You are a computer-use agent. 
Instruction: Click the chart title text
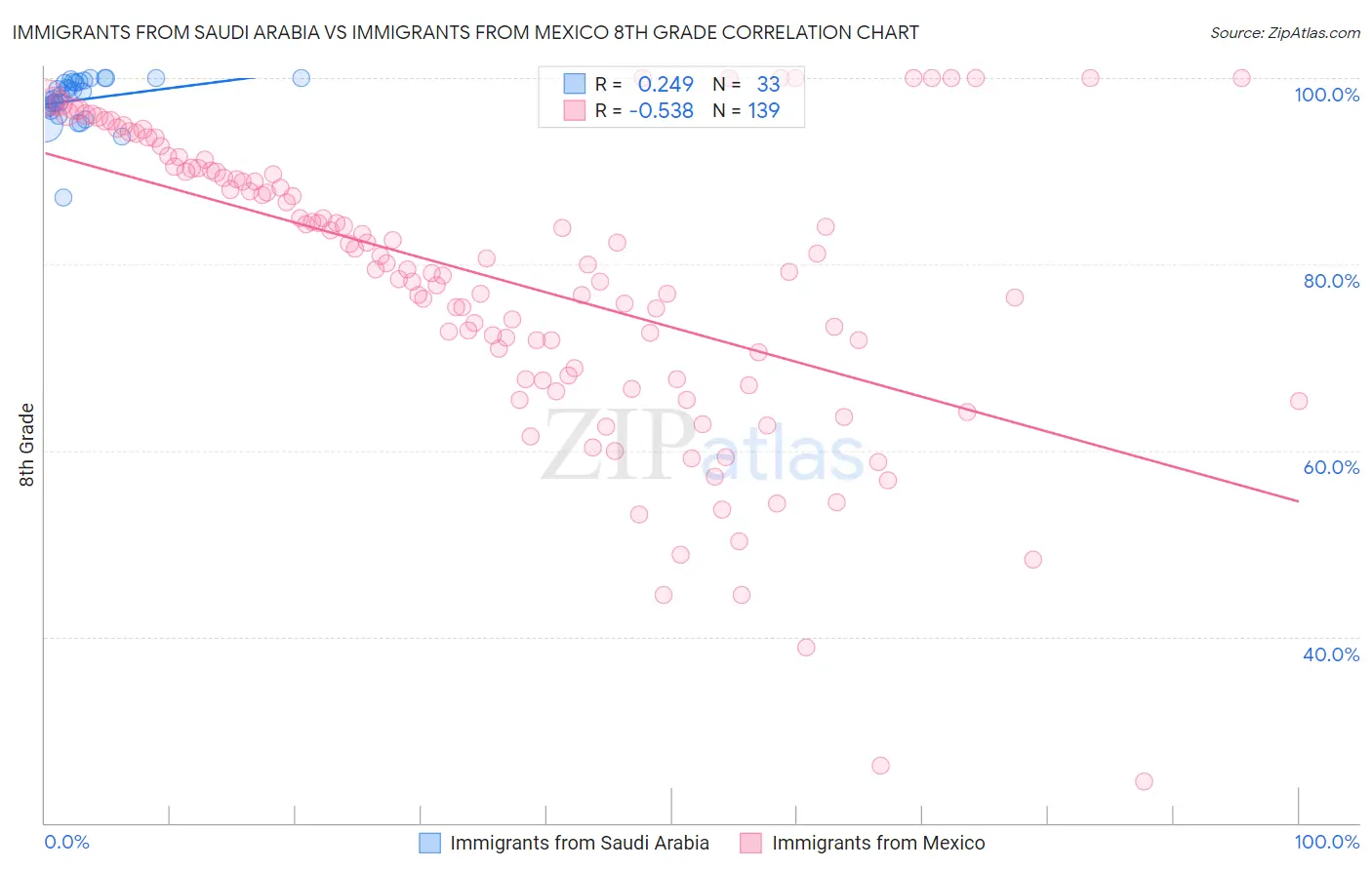(465, 32)
